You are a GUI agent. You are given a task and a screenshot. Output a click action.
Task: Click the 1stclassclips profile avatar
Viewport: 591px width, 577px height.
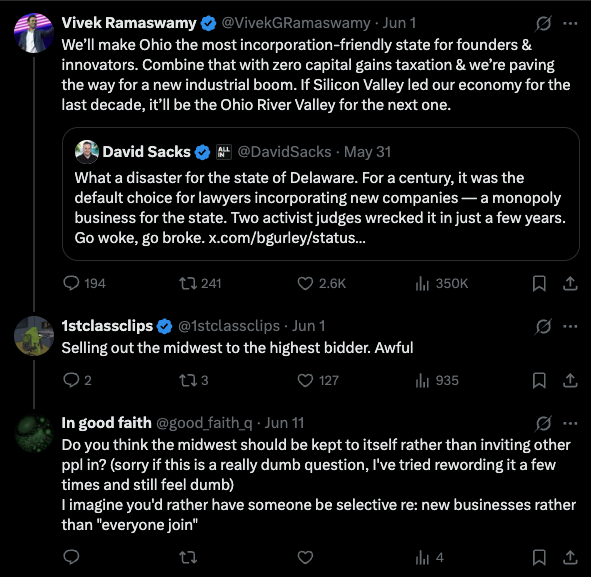tap(34, 336)
